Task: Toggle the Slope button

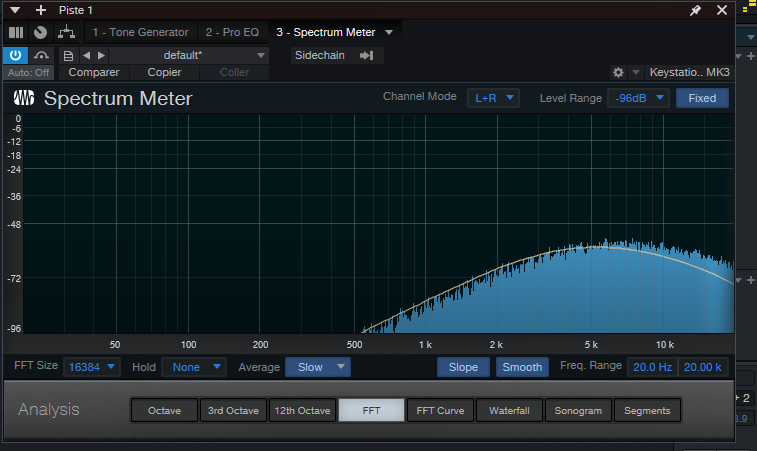Action: tap(463, 367)
